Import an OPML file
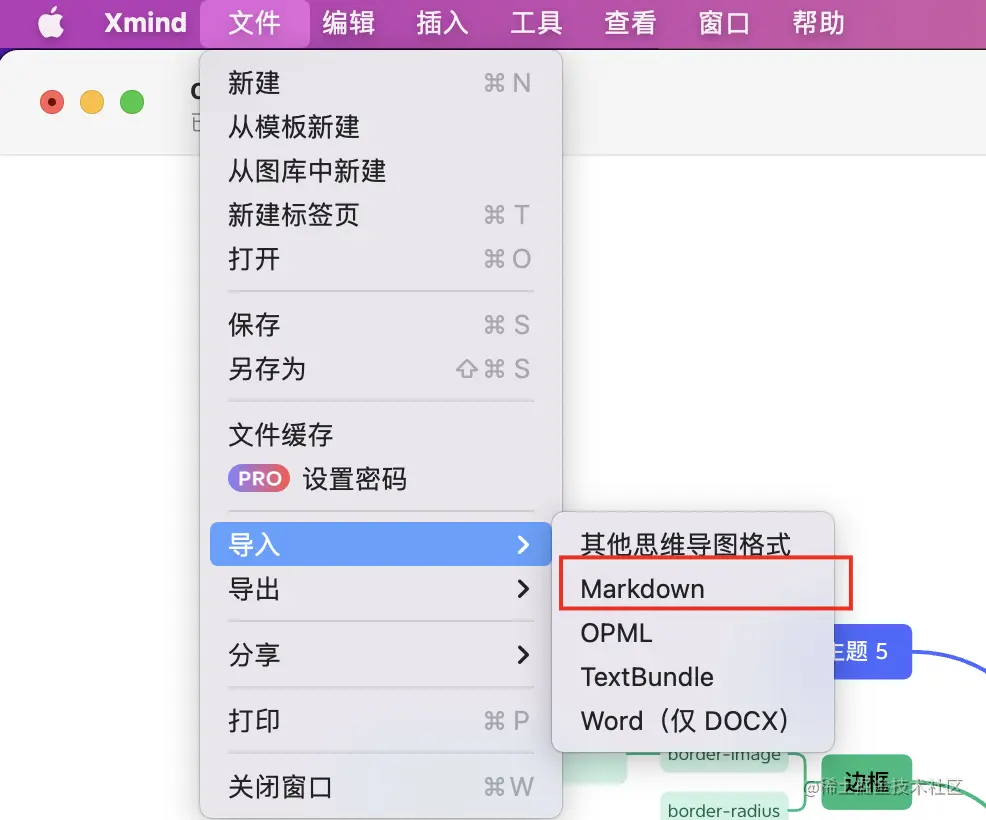 point(693,633)
